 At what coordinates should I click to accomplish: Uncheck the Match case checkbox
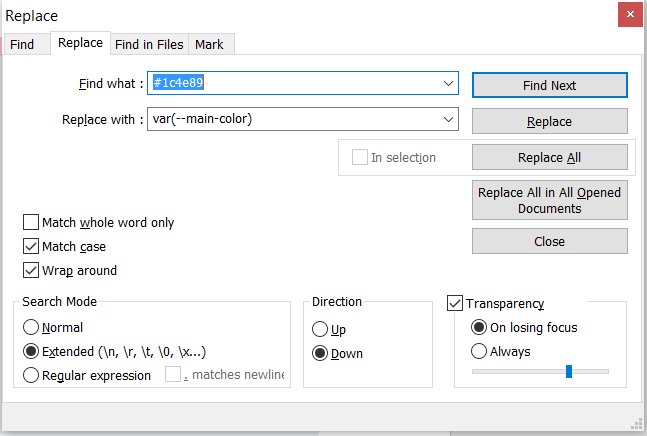coord(31,246)
